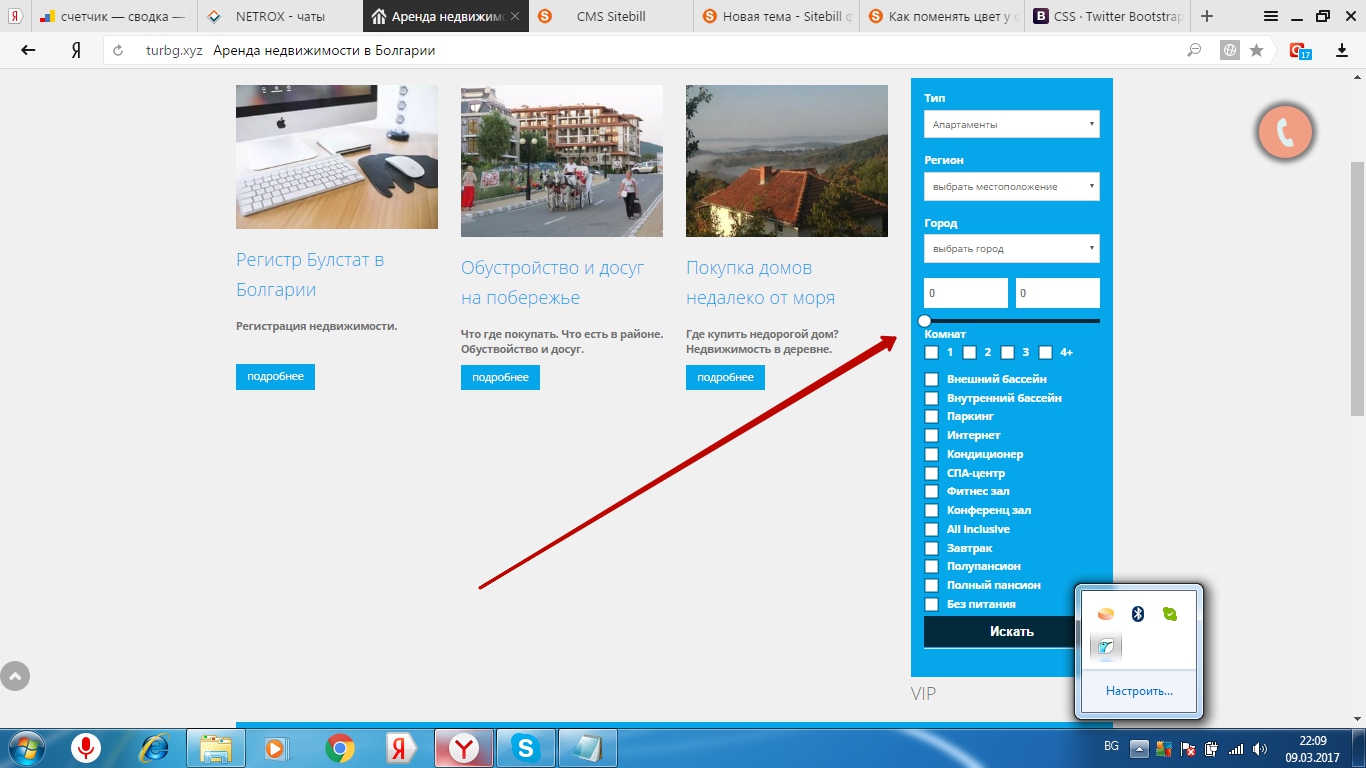Viewport: 1366px width, 768px height.
Task: Click the scroll-to-top arrow icon
Action: point(15,677)
